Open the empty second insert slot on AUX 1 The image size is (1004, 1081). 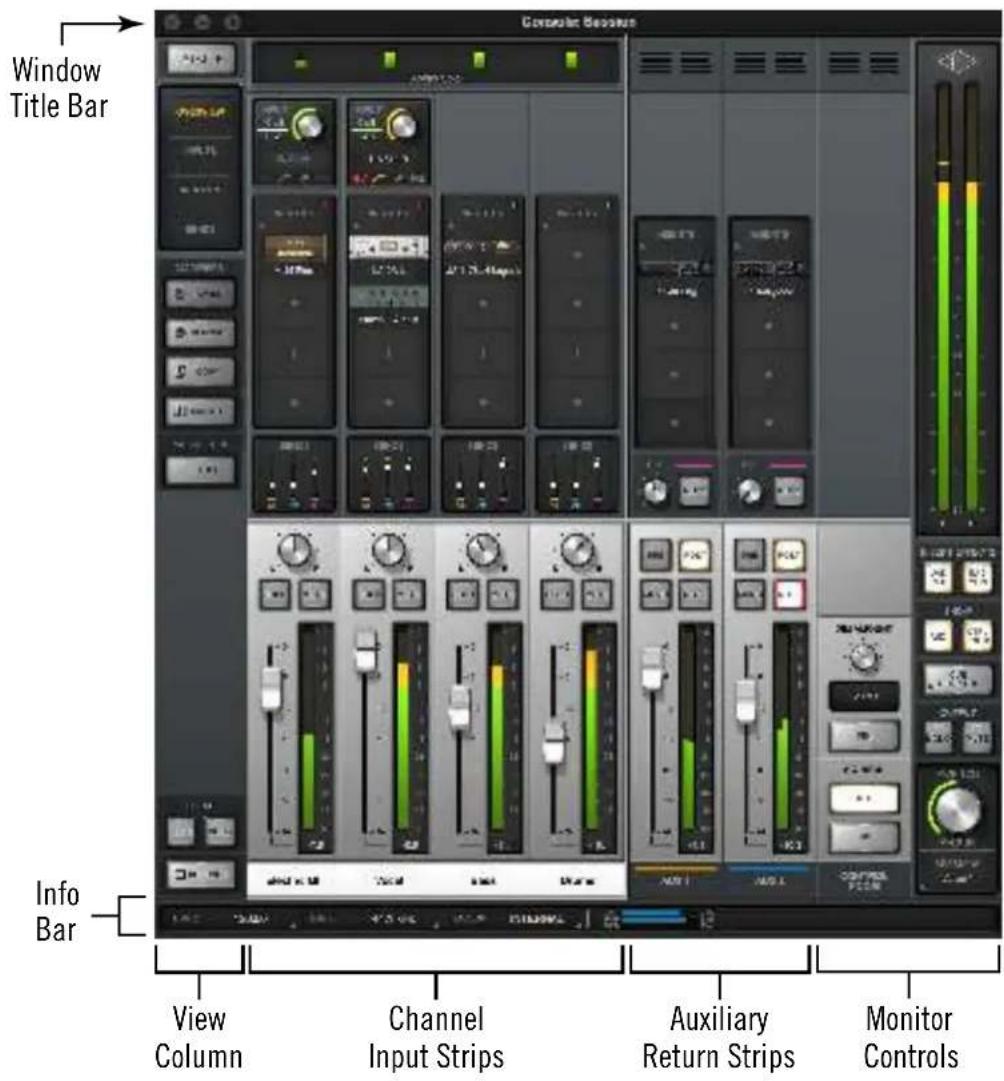(x=675, y=325)
